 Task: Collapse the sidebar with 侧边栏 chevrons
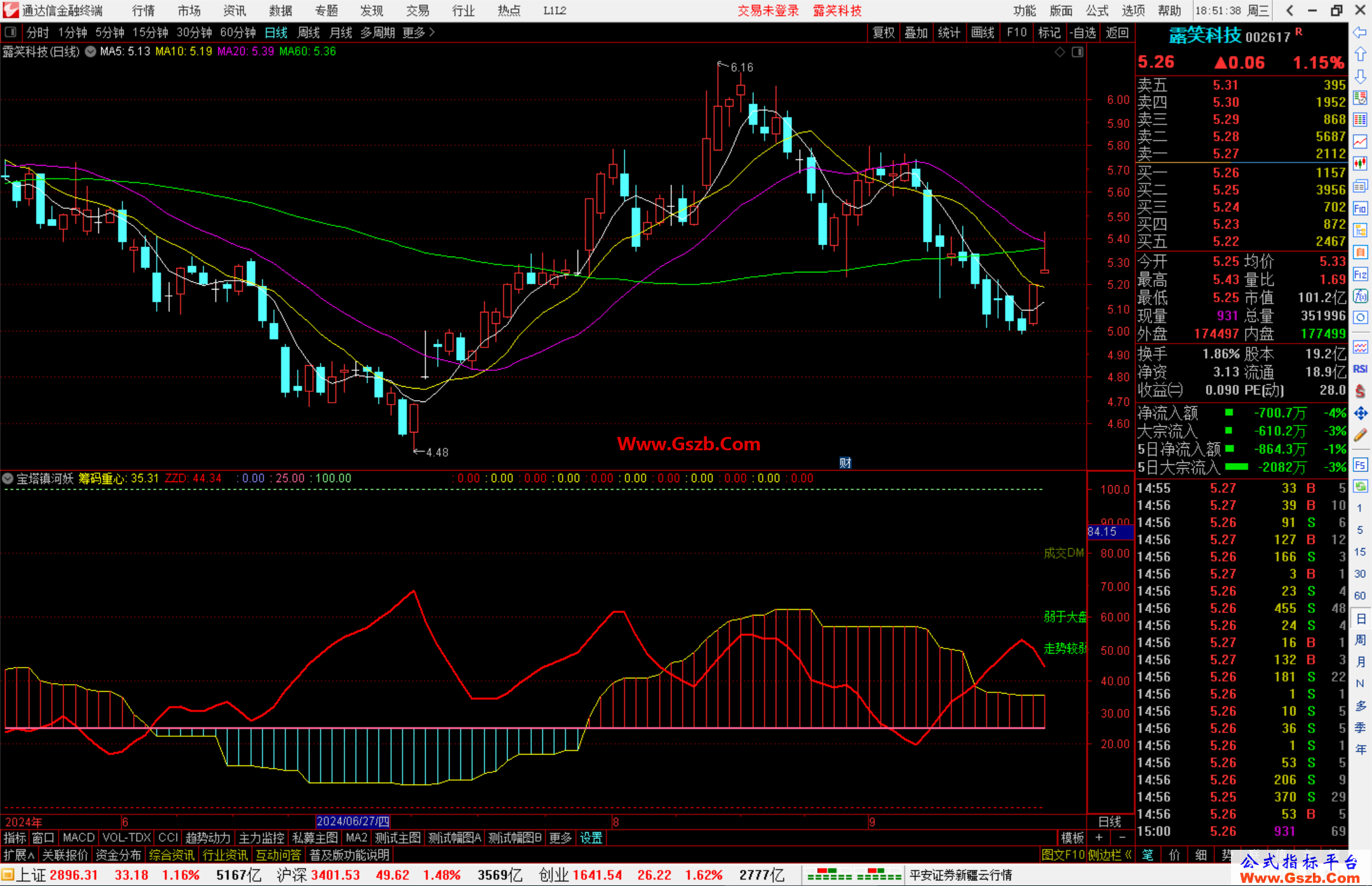click(x=1110, y=855)
